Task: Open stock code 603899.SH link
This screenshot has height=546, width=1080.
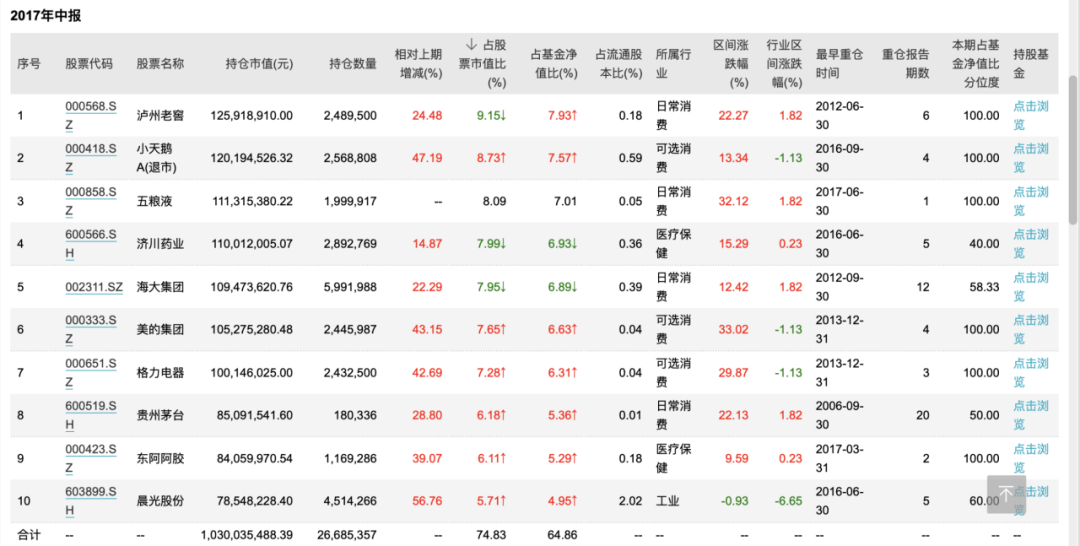Action: 91,501
